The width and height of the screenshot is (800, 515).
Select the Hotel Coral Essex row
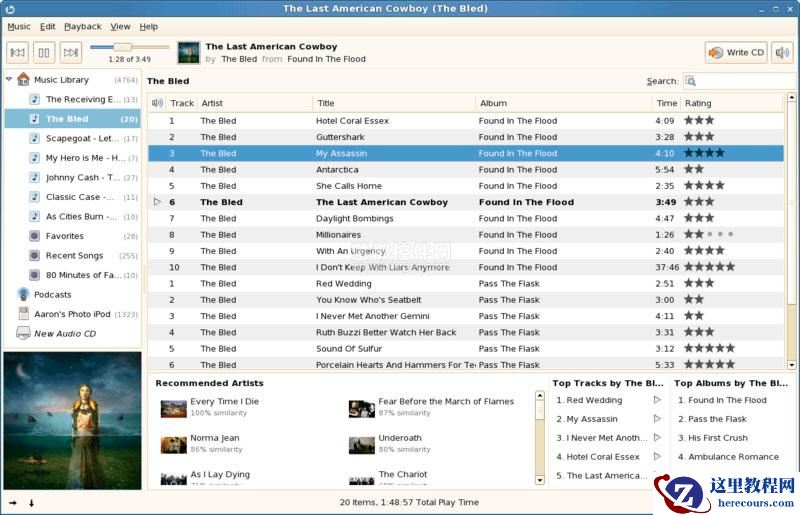pos(466,121)
